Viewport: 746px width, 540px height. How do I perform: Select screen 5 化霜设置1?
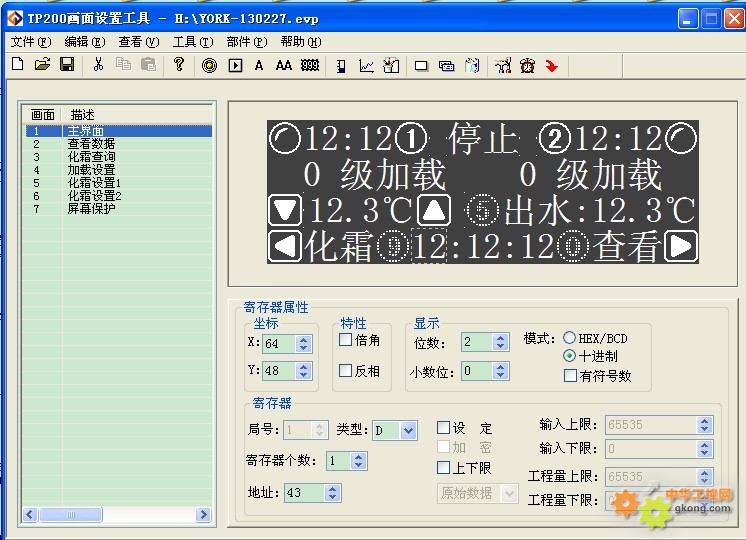pos(118,183)
